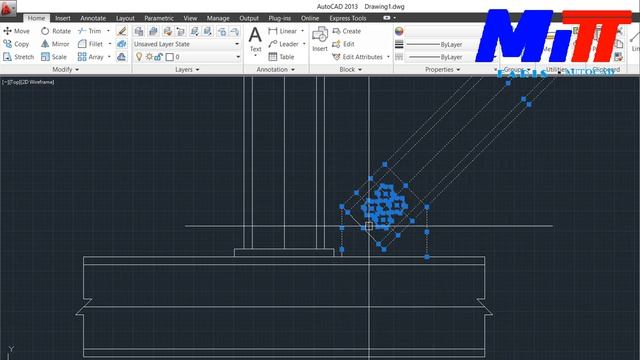
Task: Open the Fillet dropdown arrow
Action: 110,44
